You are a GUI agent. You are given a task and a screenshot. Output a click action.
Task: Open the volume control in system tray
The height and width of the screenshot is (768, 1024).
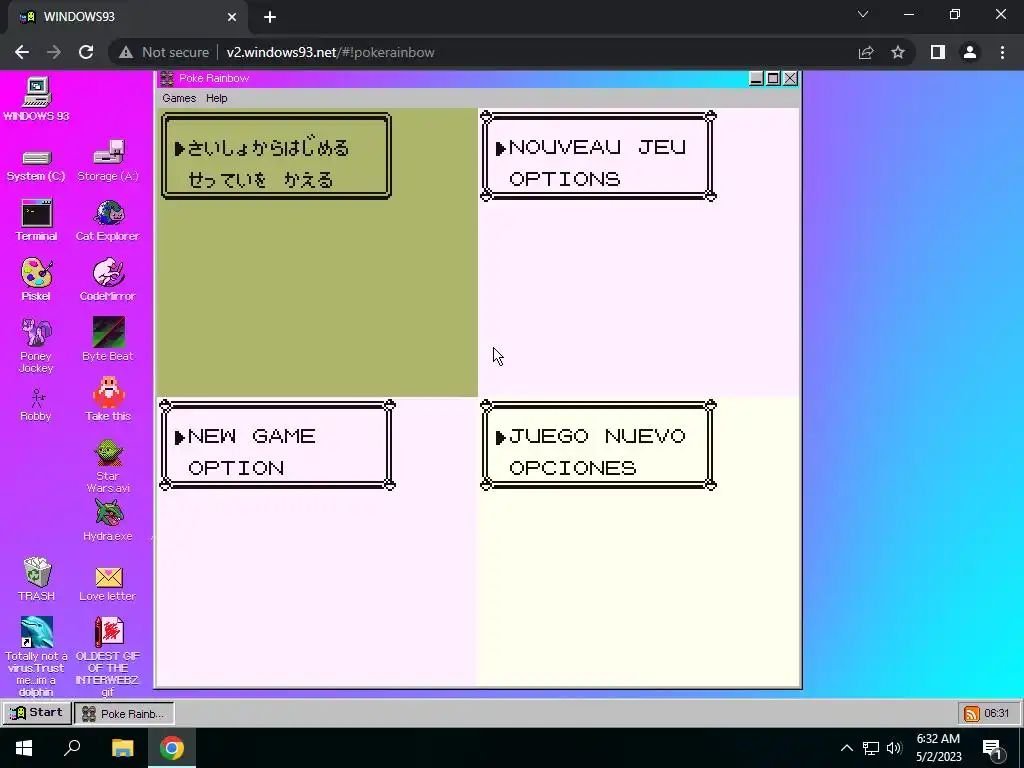coord(895,748)
